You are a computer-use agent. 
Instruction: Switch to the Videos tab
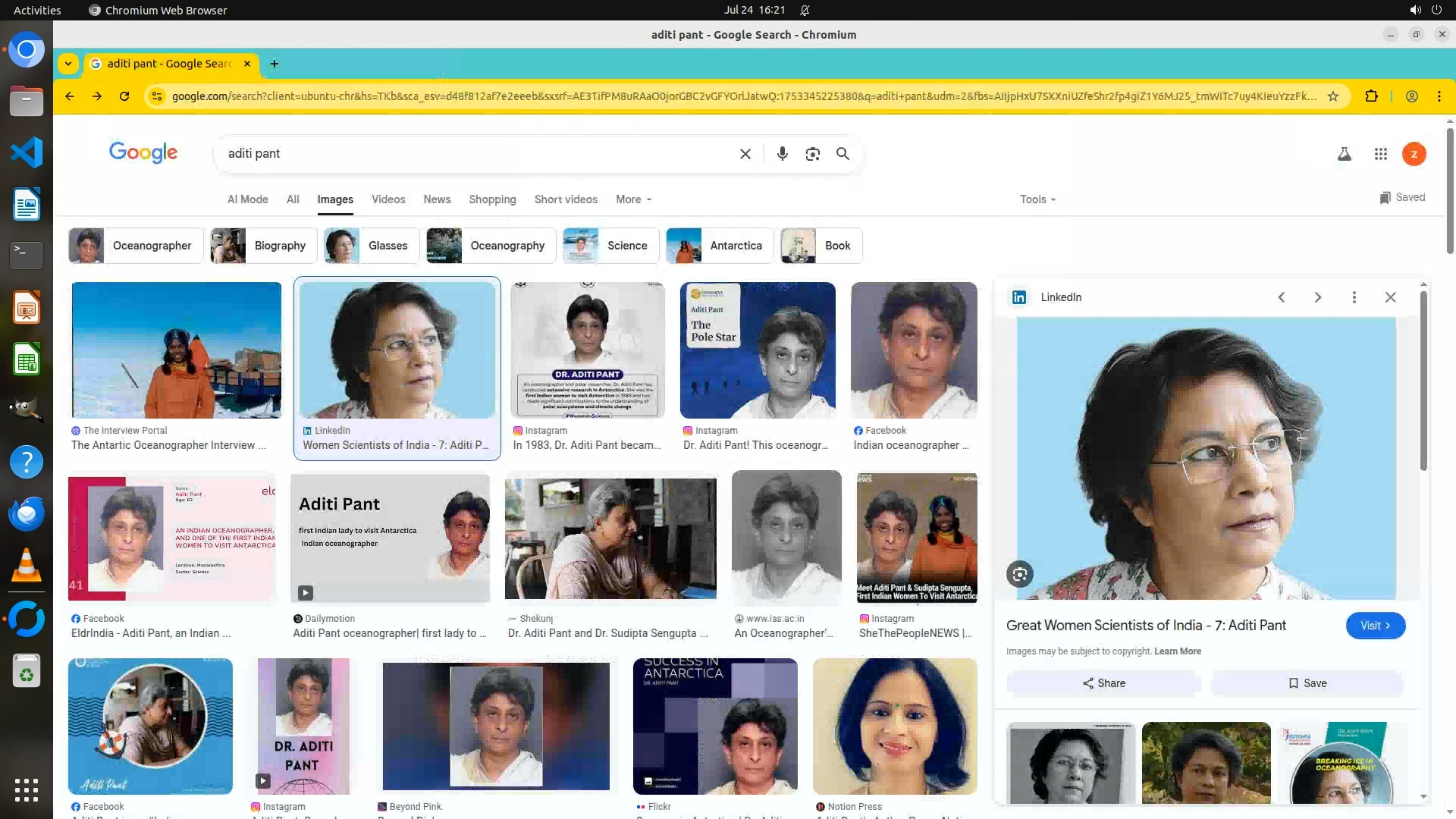[388, 199]
